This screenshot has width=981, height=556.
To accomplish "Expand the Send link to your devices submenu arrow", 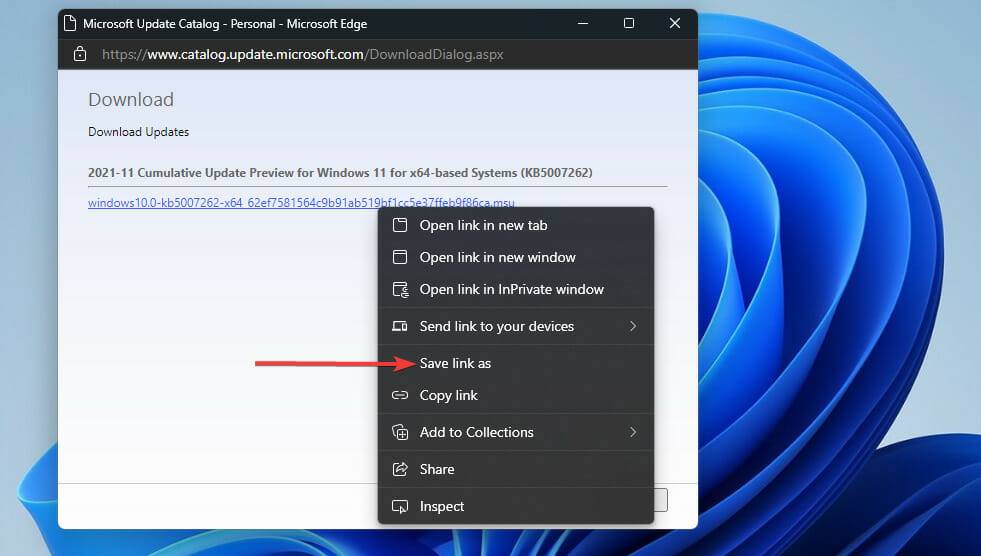I will 633,326.
